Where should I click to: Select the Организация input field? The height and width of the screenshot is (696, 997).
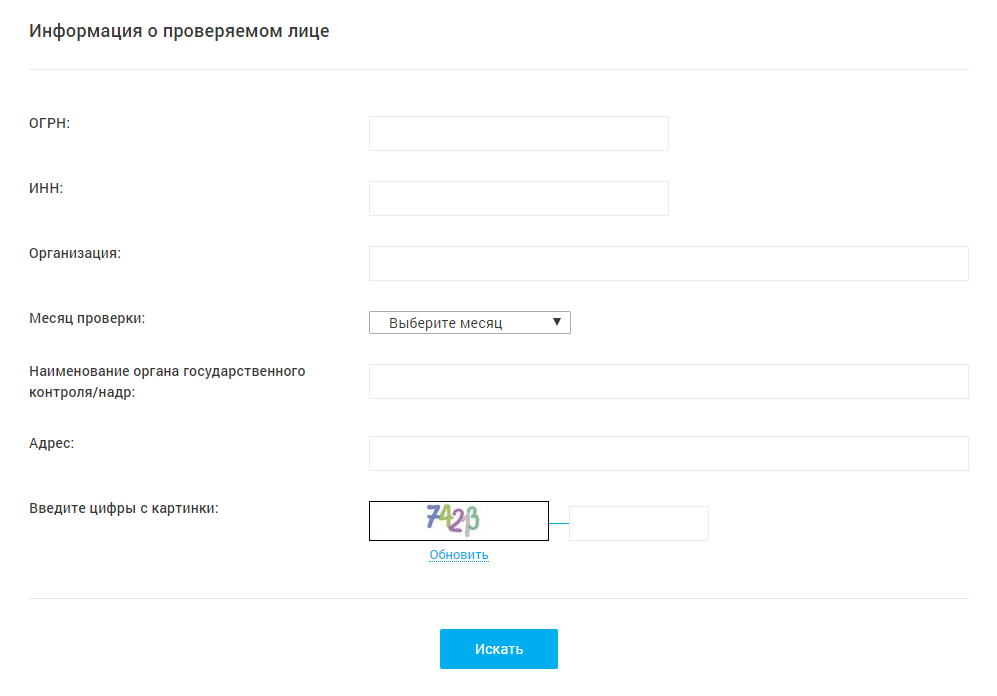(x=668, y=263)
